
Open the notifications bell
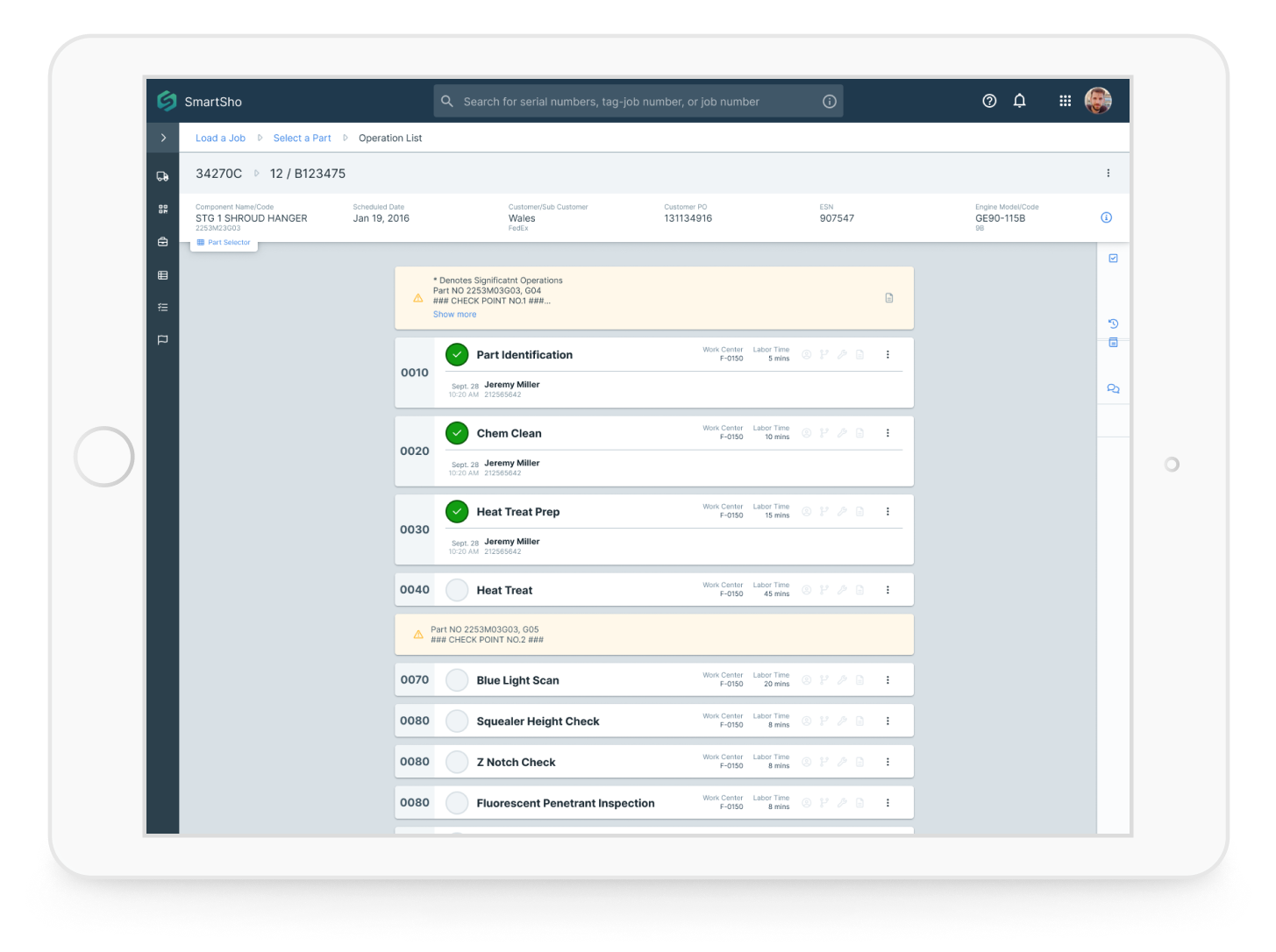tap(1019, 101)
